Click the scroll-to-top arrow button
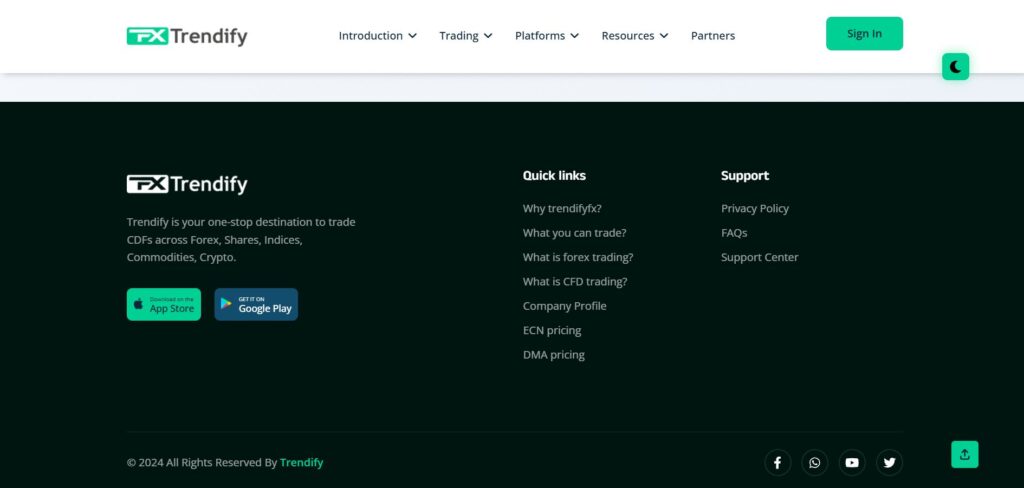The width and height of the screenshot is (1024, 488). (964, 454)
